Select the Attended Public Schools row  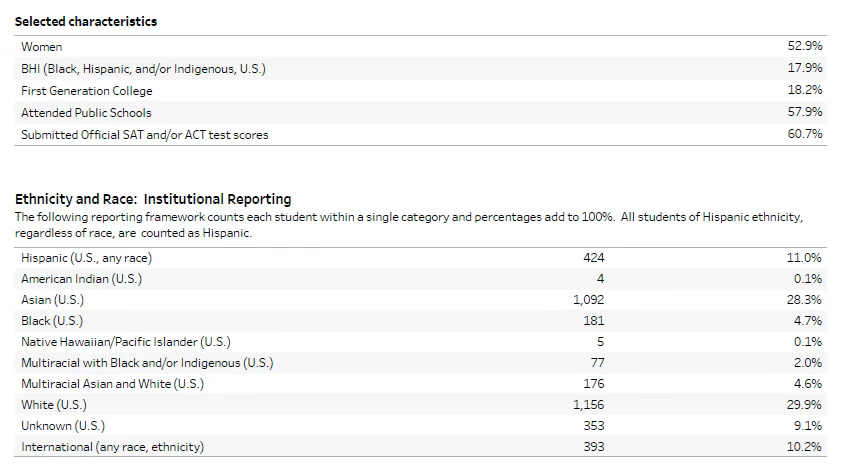[86, 113]
